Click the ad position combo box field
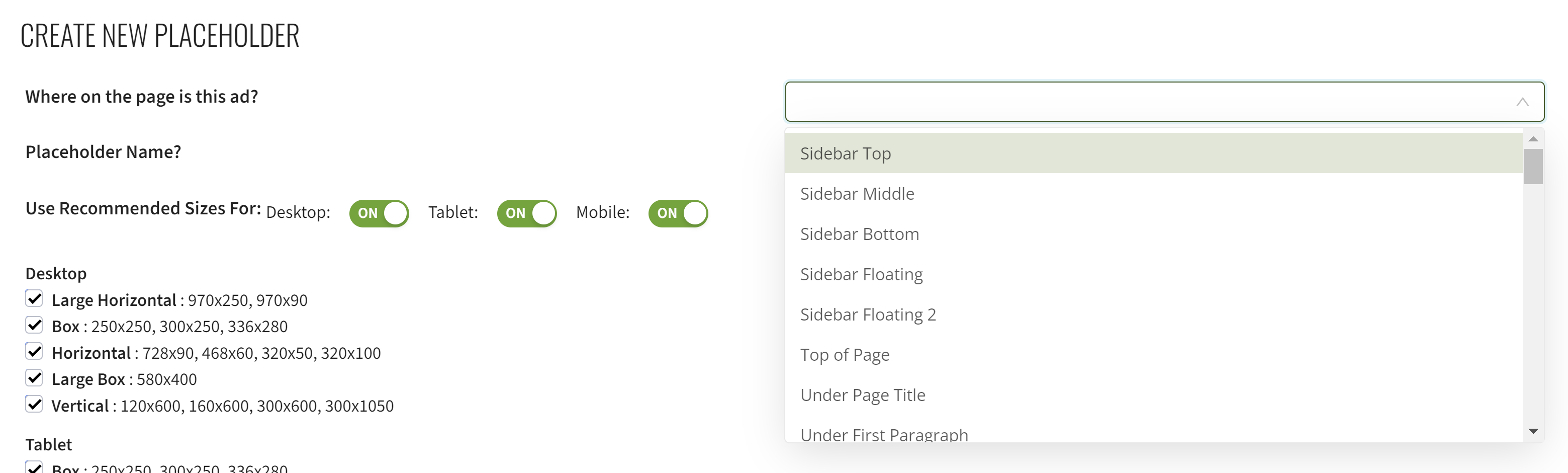Screen dimensions: 1568x473 tap(1144, 102)
